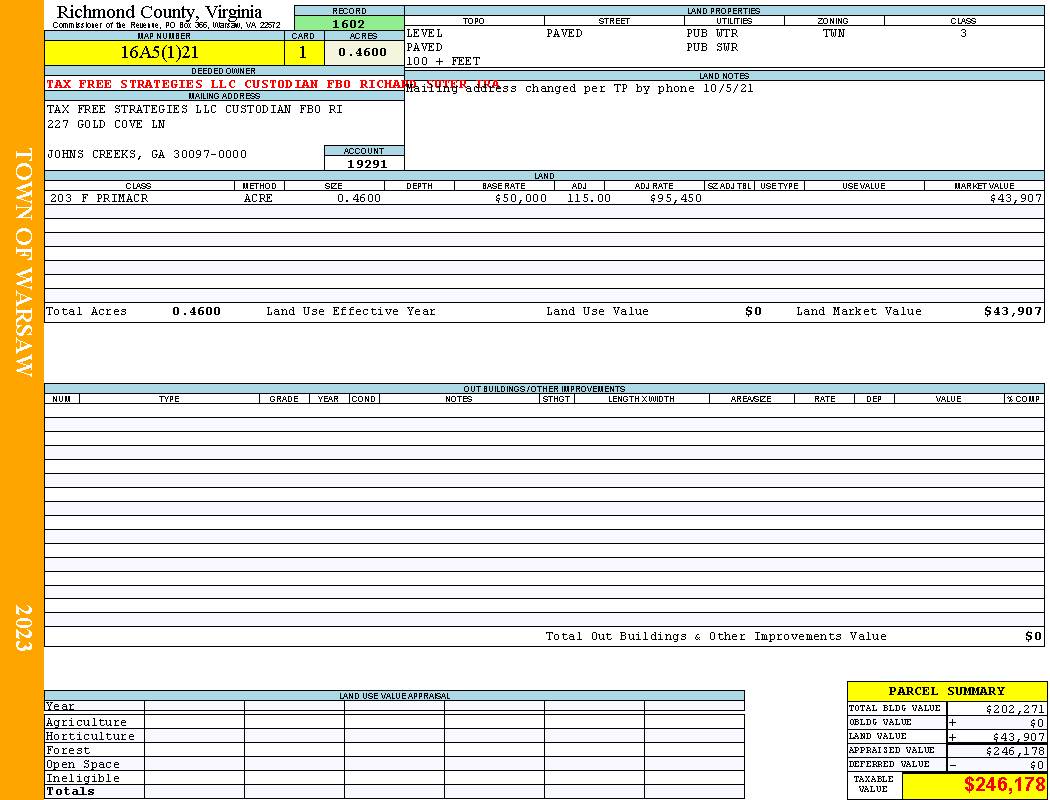1050x800 pixels.
Task: Click the Commissioner of the Revenue address line
Action: point(166,25)
